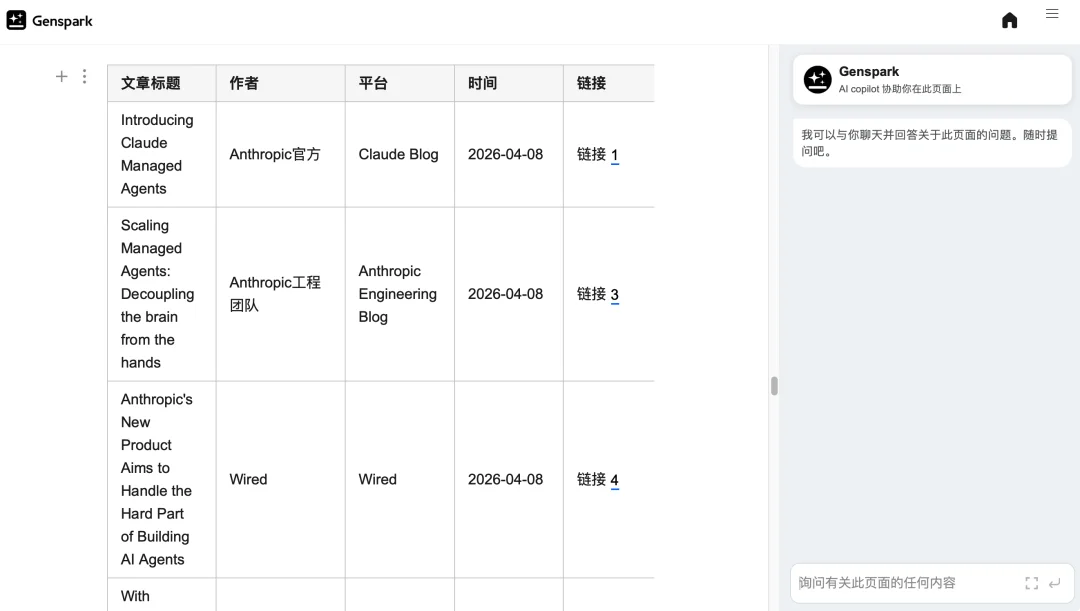Click the vertical scrollbar thumb
Screen dimensions: 1080x611
(x=774, y=386)
